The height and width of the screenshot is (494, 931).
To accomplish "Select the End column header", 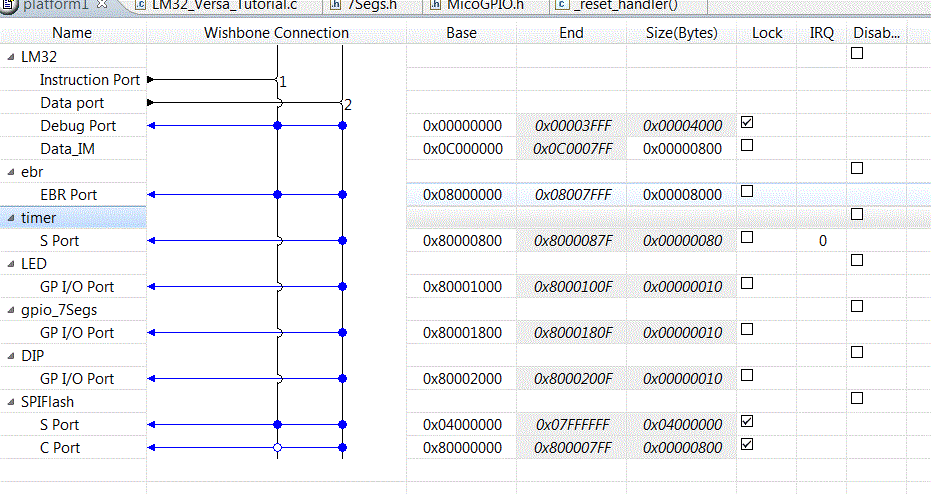I will point(571,33).
